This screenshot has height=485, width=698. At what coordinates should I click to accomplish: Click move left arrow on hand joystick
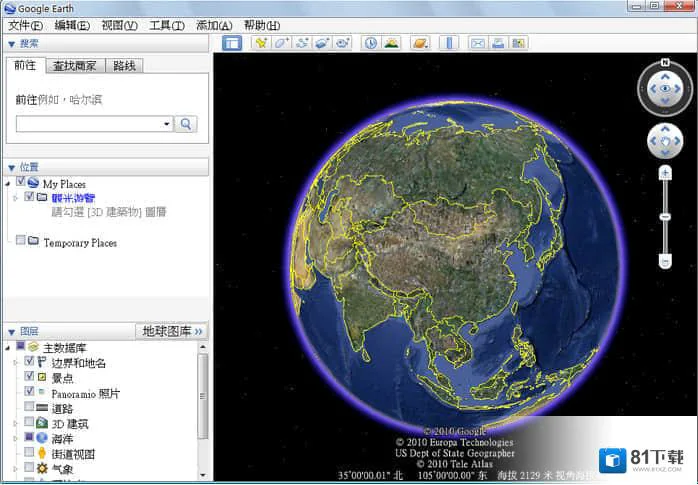[x=653, y=141]
